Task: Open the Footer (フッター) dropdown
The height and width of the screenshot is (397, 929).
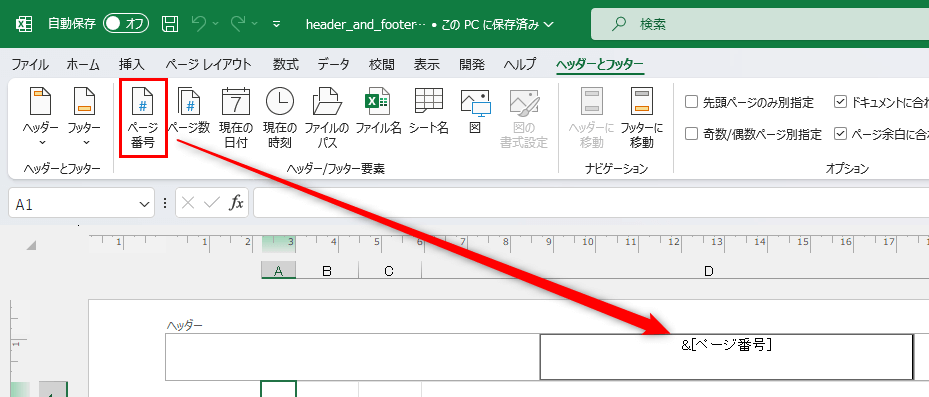Action: pyautogui.click(x=85, y=118)
